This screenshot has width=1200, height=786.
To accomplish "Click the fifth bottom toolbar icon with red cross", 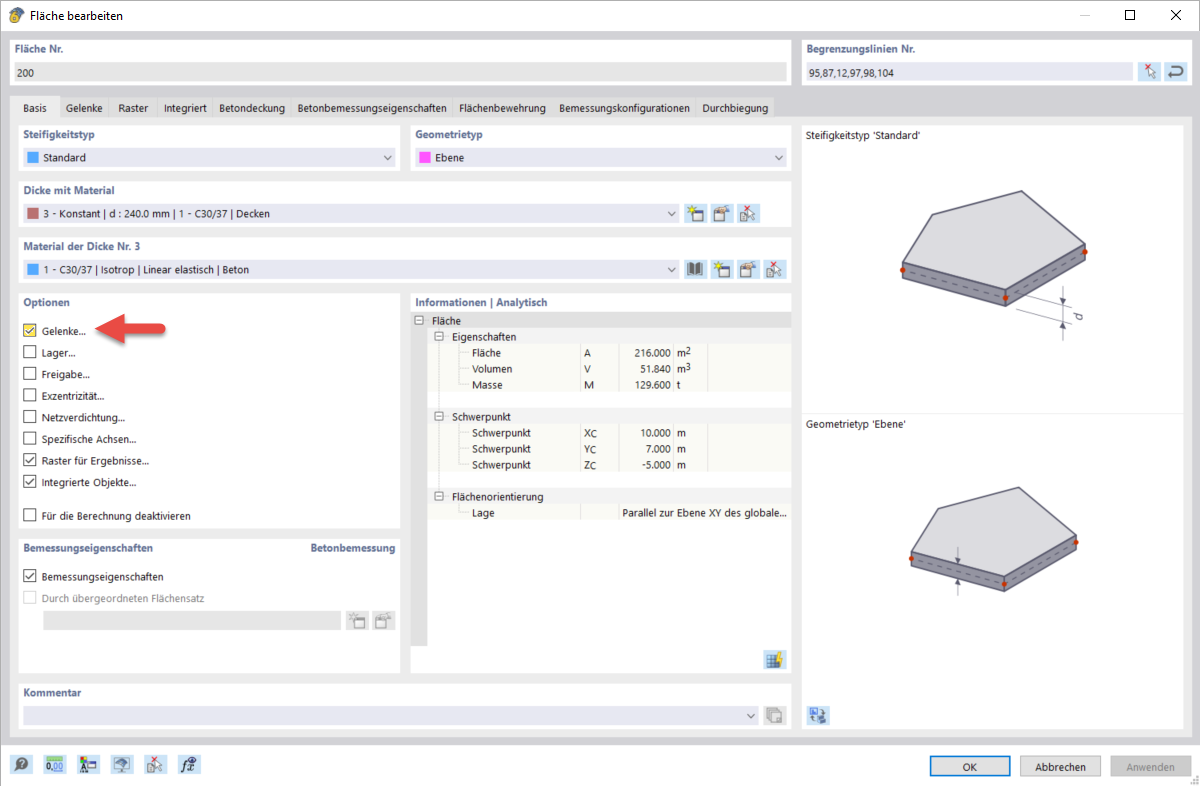I will pos(156,764).
